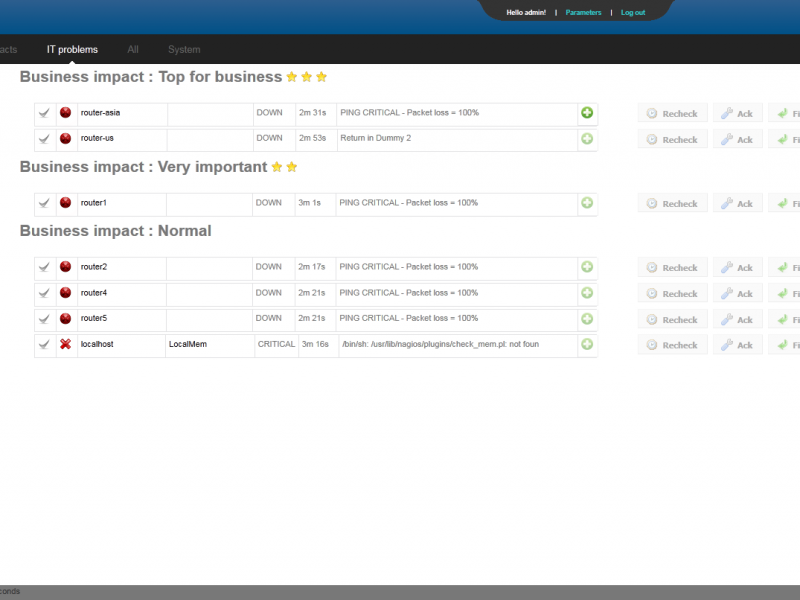Click Log out in the top bar
Screen dimensions: 800x600
[633, 13]
